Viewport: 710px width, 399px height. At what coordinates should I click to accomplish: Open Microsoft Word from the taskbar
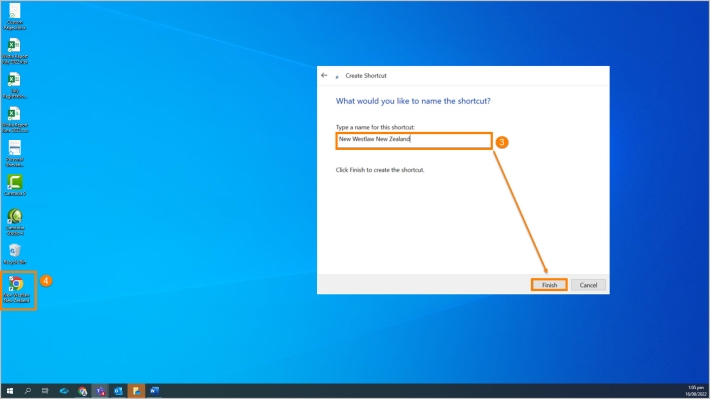click(154, 391)
